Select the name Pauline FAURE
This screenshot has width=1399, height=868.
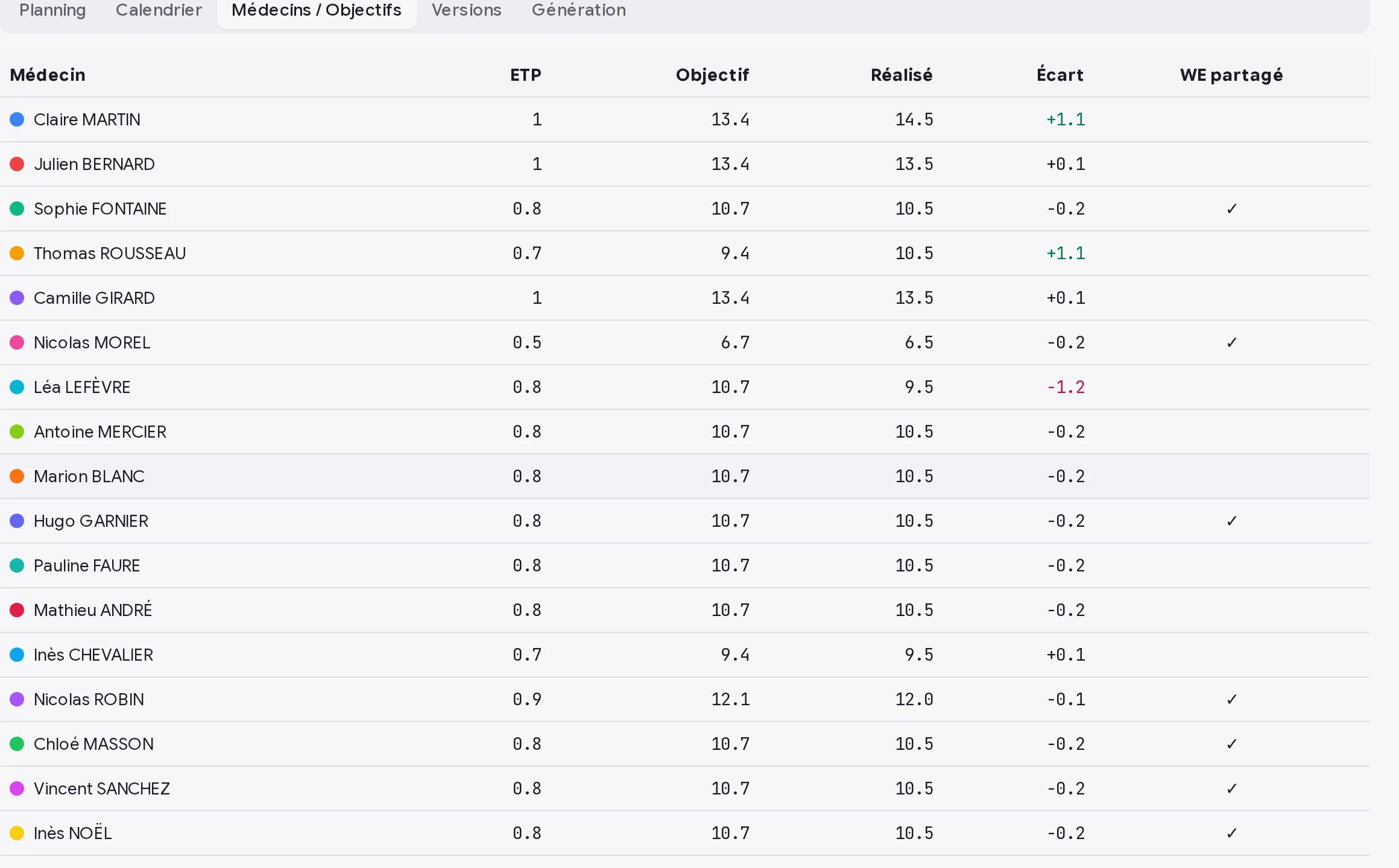click(x=87, y=565)
